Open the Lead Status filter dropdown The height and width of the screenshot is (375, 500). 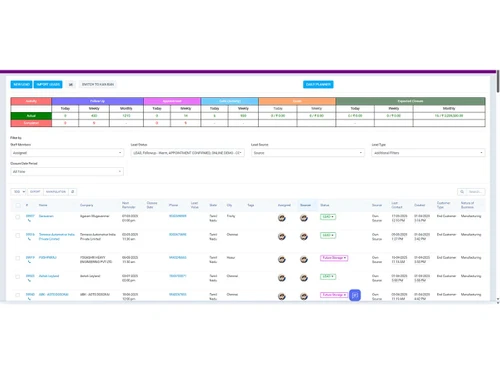coord(187,153)
